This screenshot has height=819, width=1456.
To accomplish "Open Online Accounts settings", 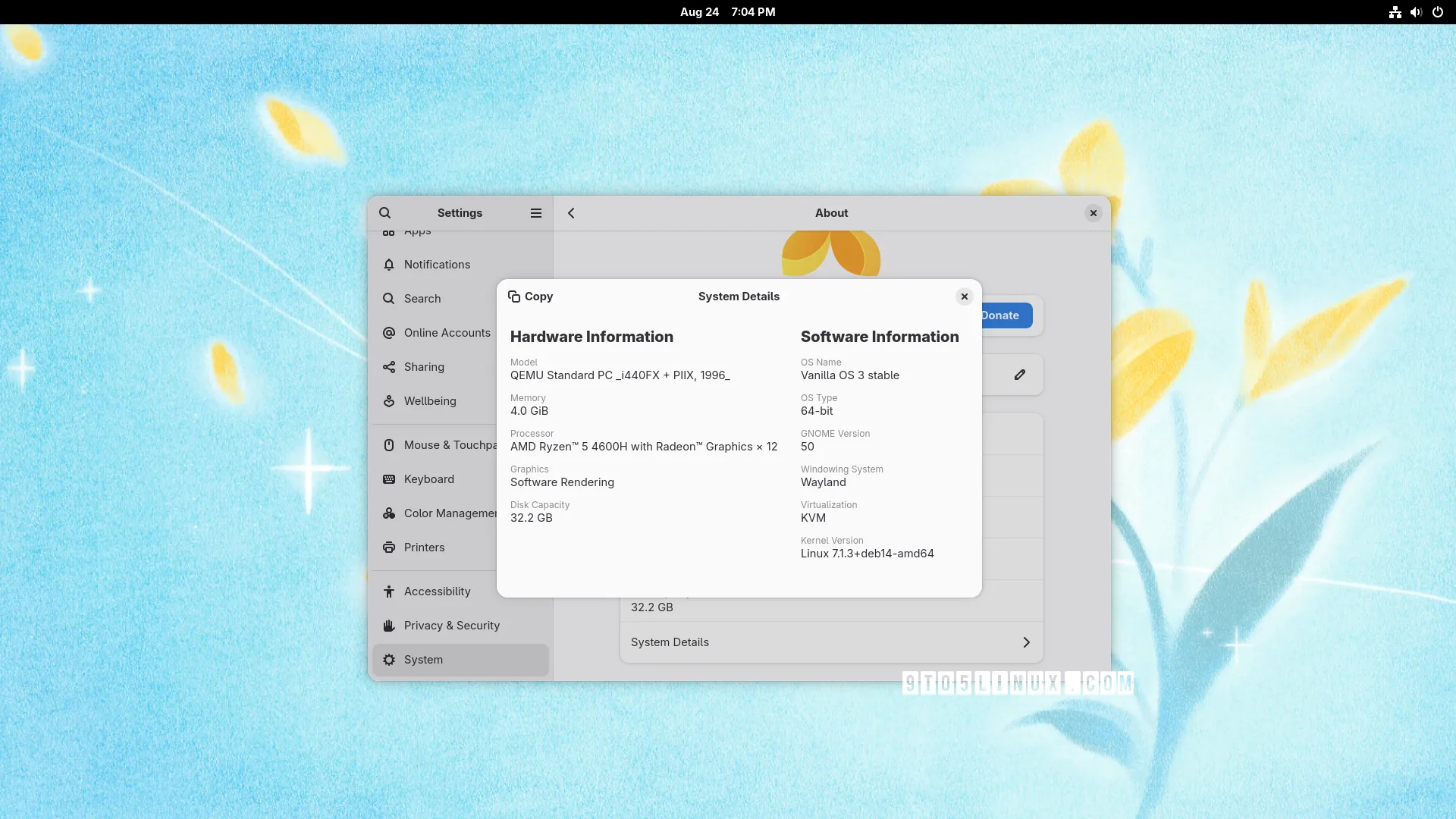I will click(x=436, y=333).
